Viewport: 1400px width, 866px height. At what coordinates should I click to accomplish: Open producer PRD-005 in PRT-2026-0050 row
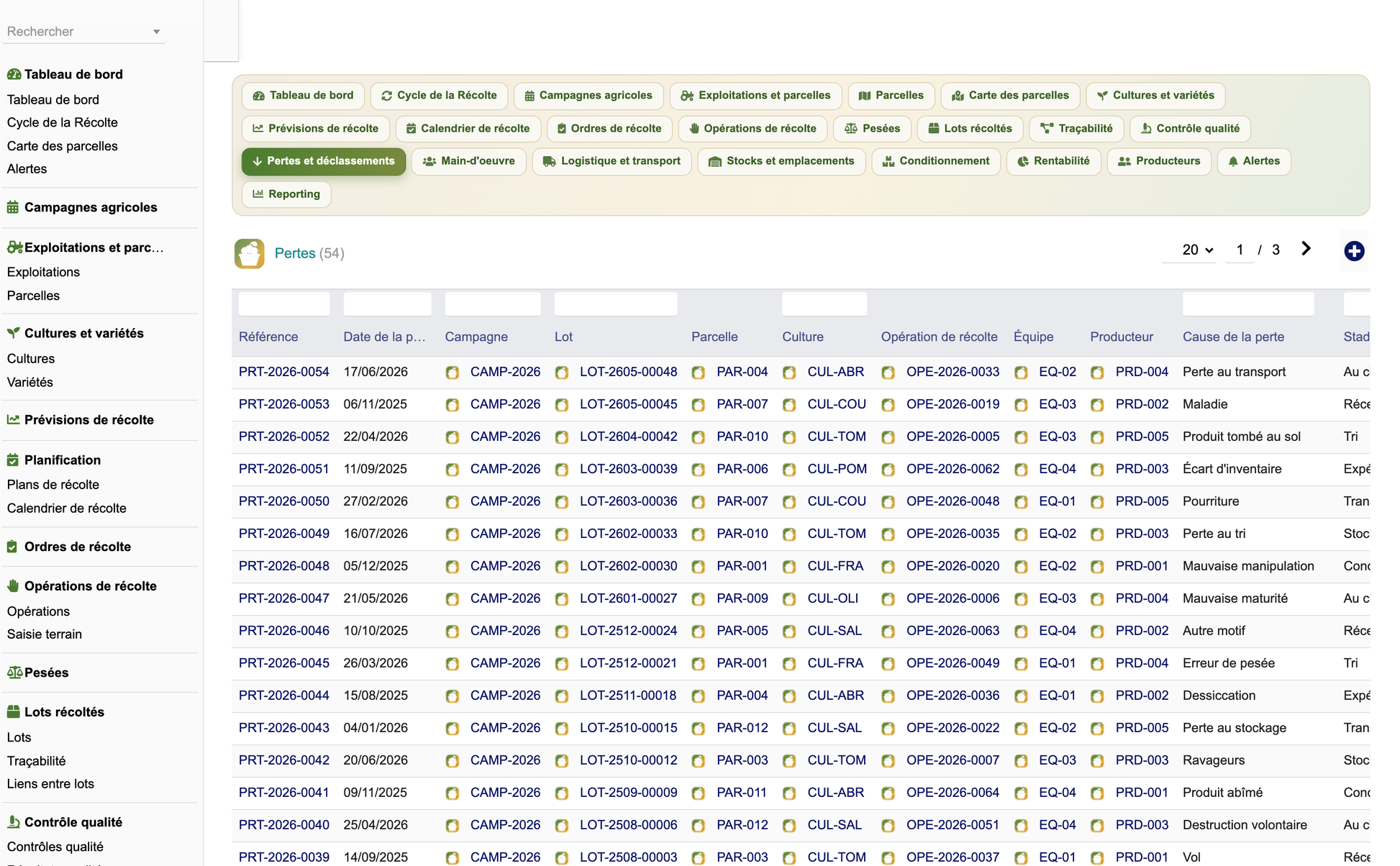point(1142,501)
